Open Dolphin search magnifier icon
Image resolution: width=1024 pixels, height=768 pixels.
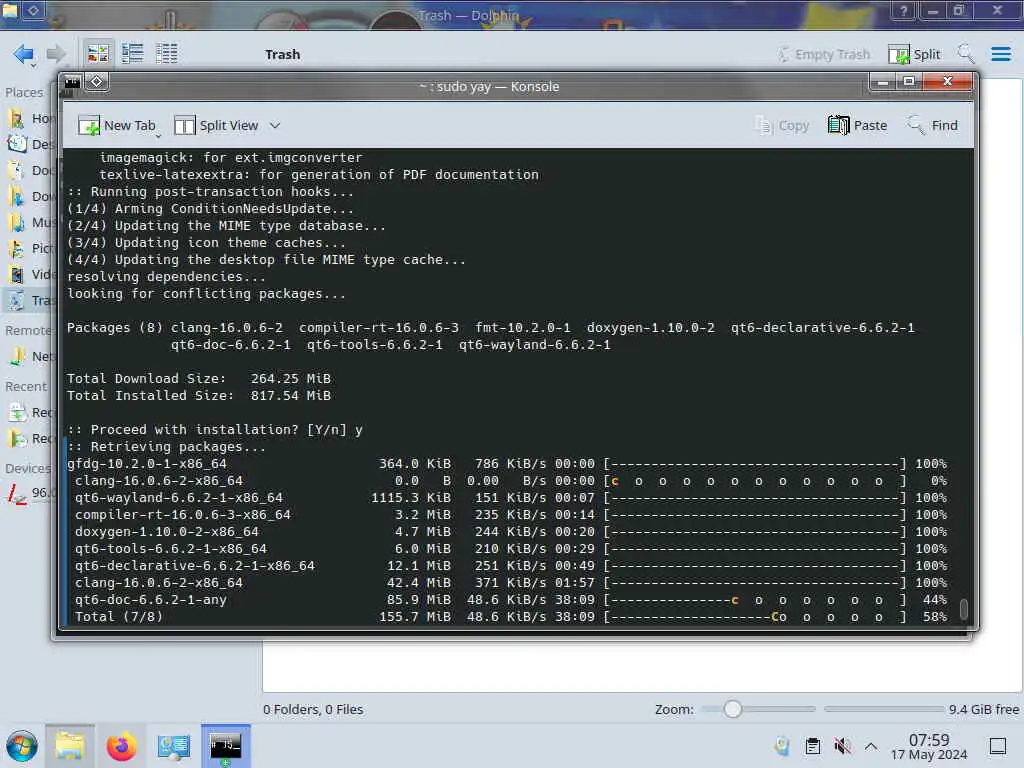pos(965,54)
